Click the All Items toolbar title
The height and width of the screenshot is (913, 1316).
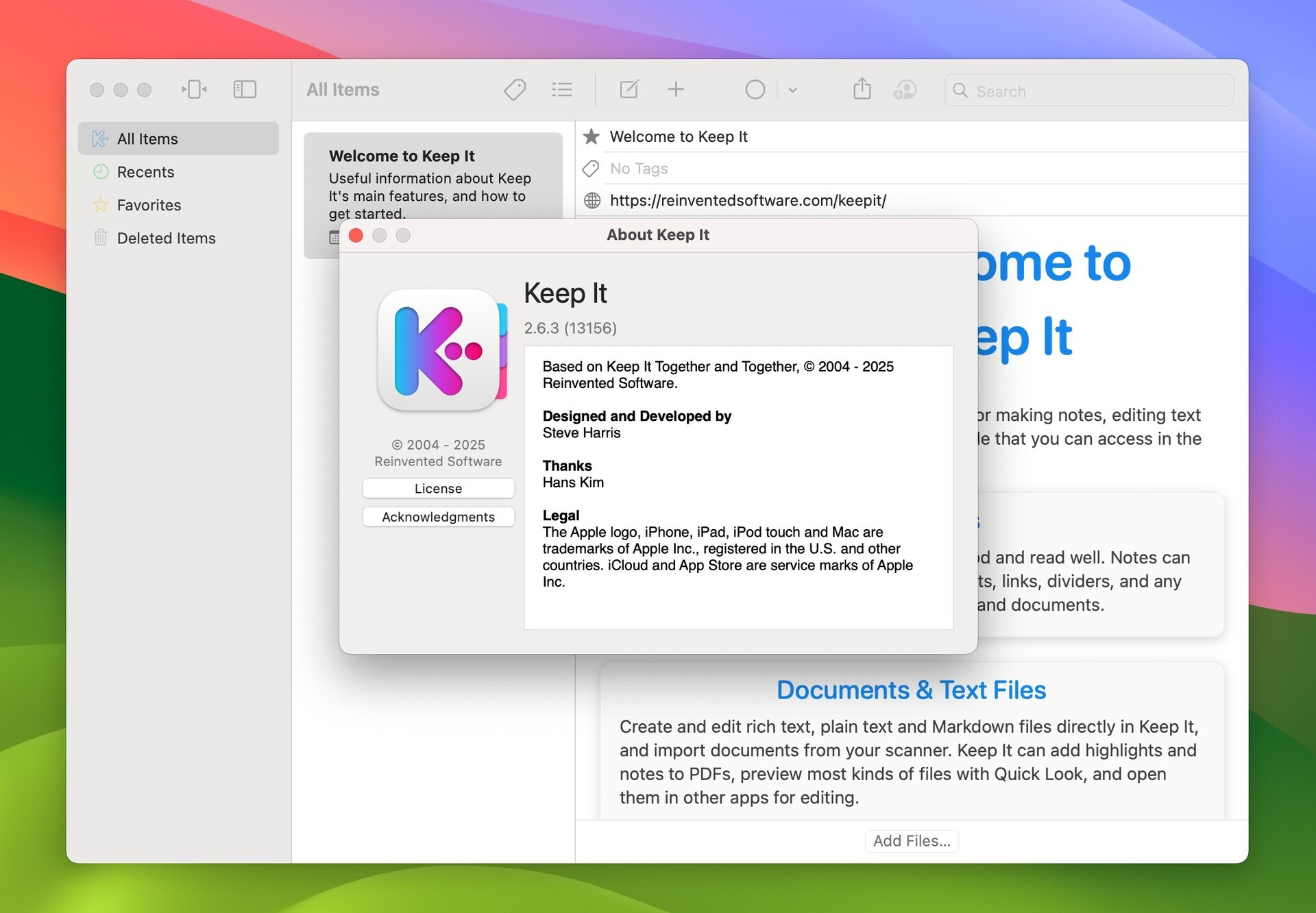coord(343,90)
